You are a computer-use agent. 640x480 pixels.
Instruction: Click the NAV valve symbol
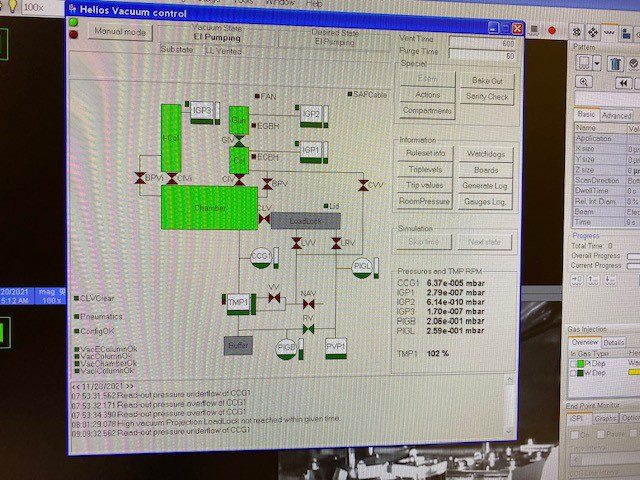(x=309, y=304)
